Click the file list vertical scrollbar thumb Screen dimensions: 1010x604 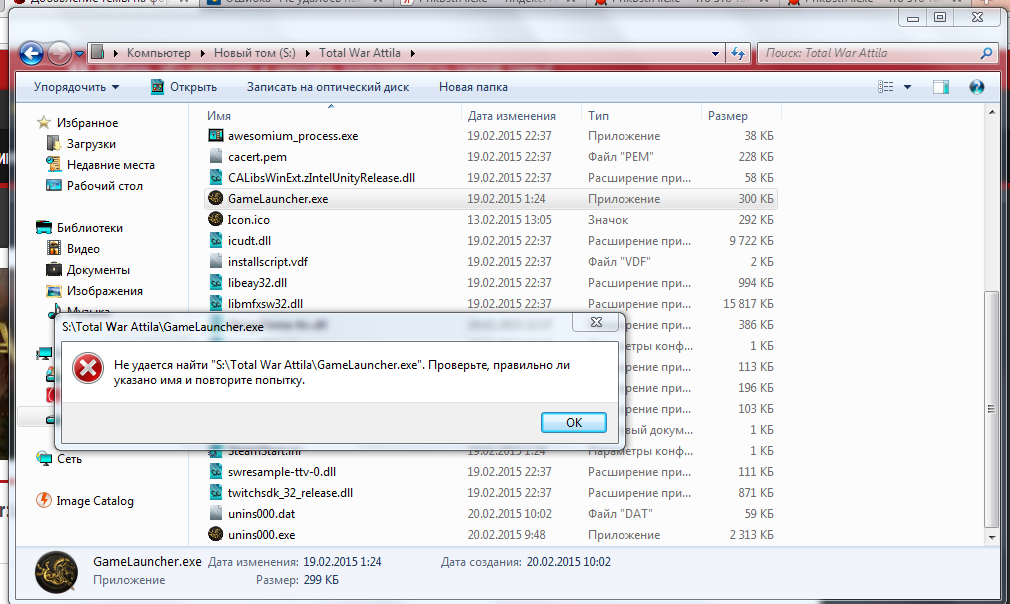[991, 409]
